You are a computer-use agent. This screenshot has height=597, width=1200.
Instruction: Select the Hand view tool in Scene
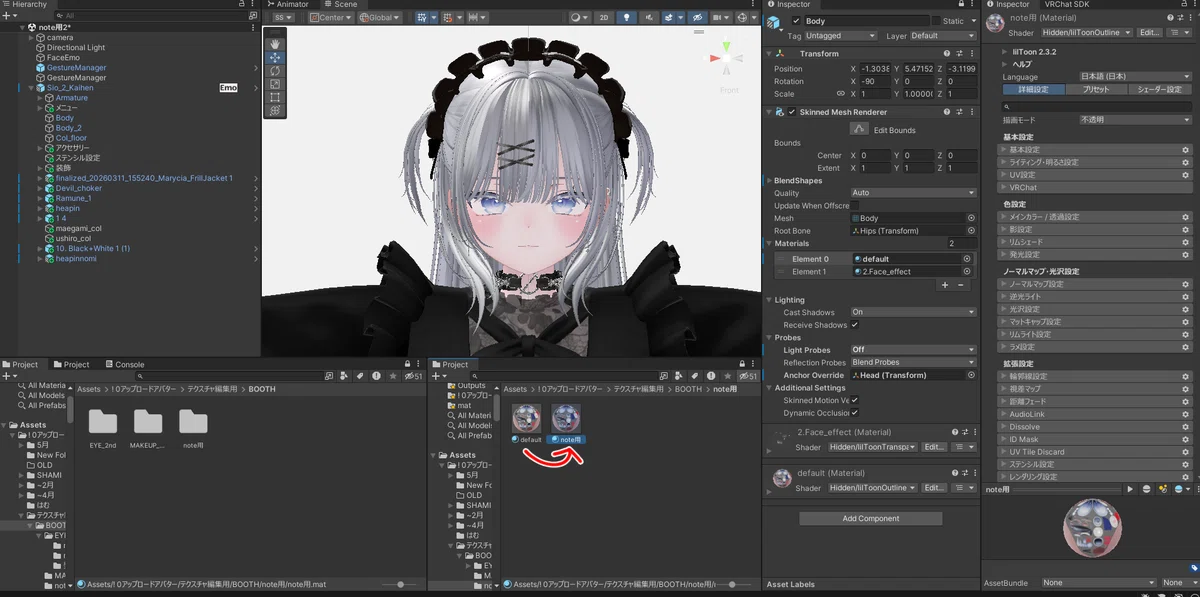(275, 44)
